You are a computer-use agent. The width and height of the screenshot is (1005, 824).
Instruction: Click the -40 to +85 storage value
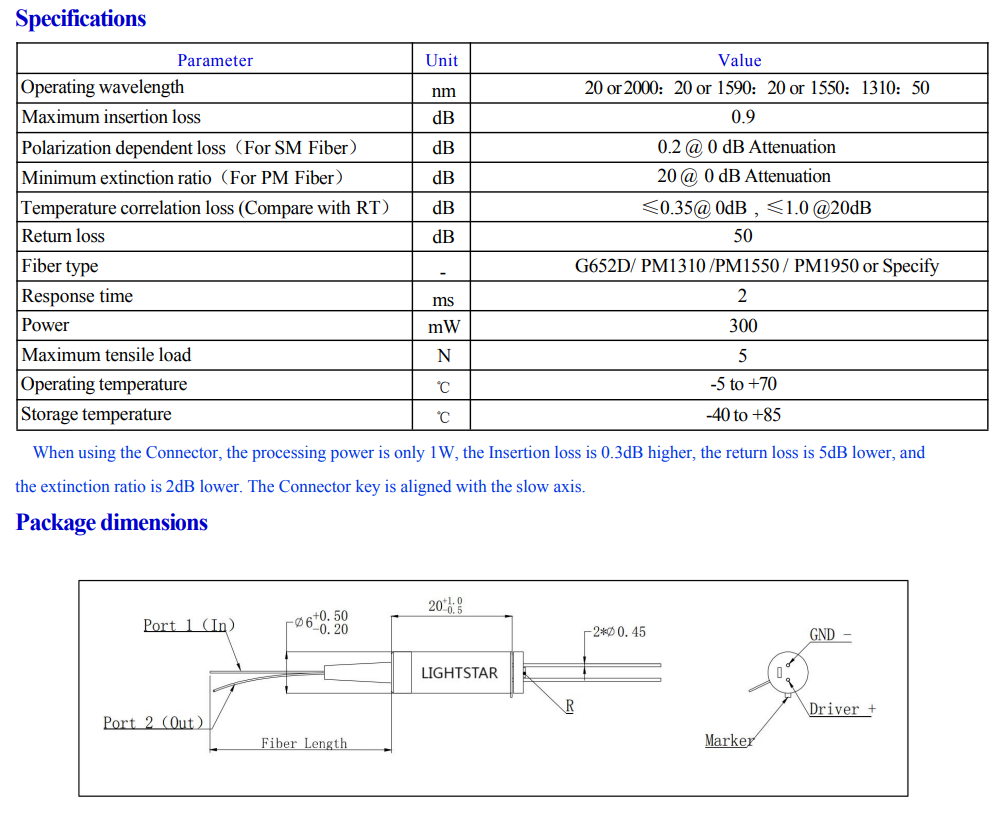pyautogui.click(x=741, y=415)
